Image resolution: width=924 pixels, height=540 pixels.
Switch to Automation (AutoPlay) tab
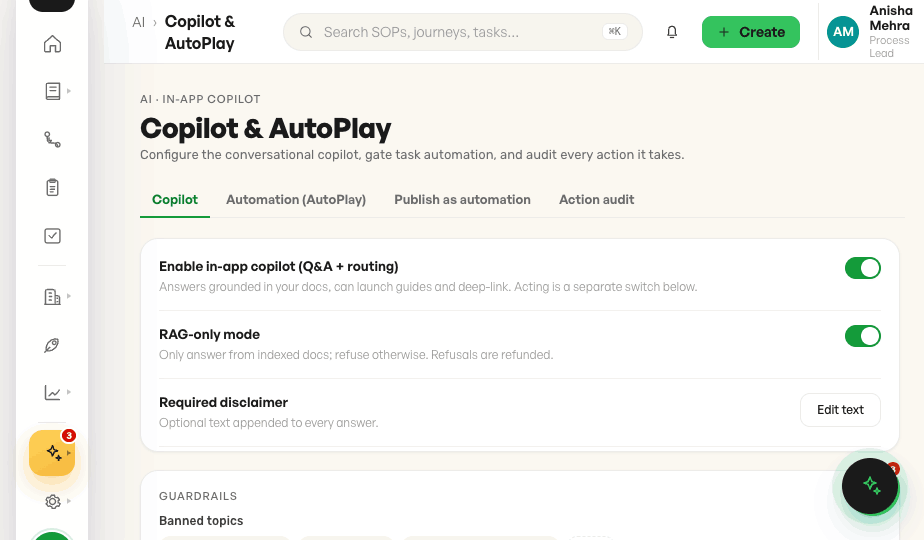pos(296,200)
